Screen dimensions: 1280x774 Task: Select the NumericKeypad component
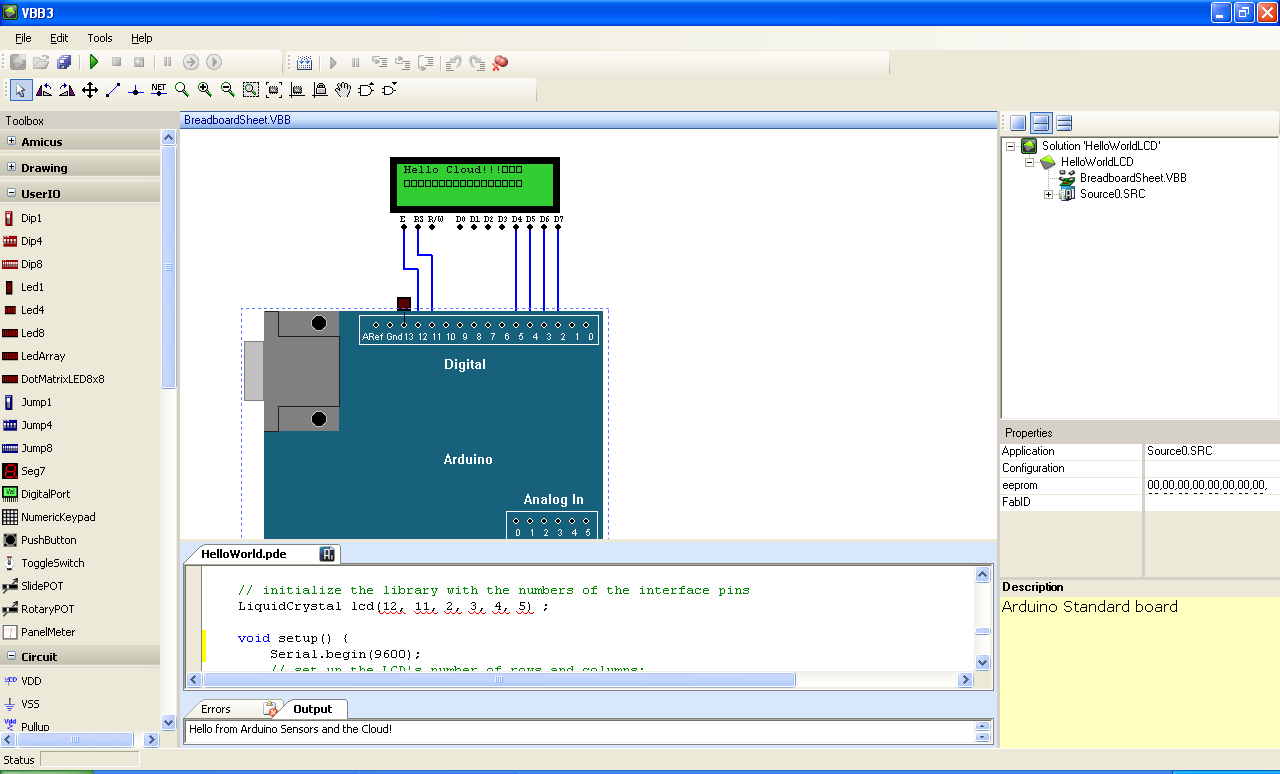[x=58, y=517]
